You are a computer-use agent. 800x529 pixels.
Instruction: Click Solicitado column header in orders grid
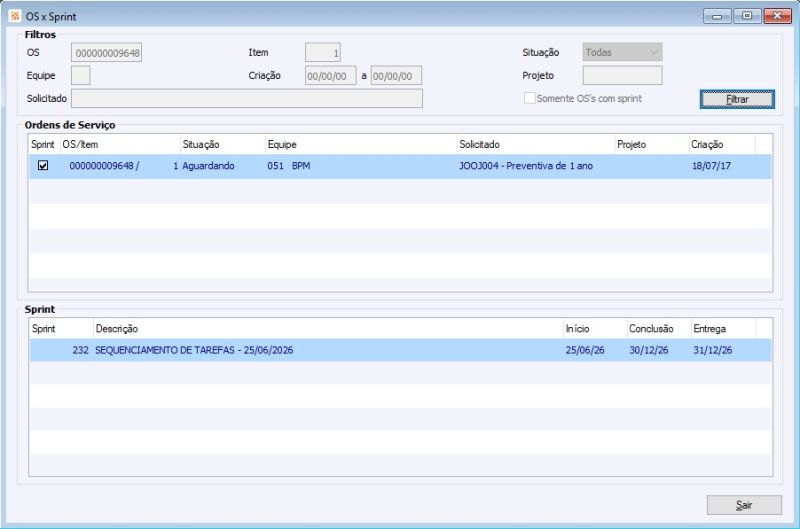pyautogui.click(x=536, y=144)
